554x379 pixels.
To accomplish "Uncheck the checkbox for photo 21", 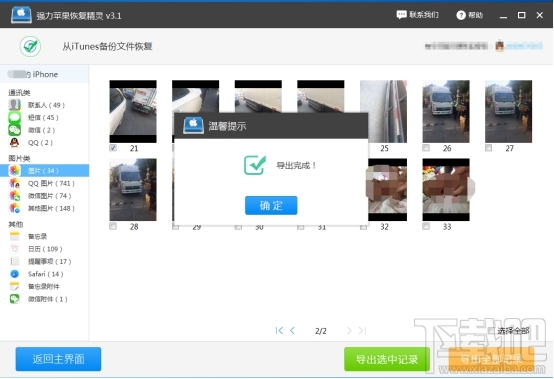I will click(x=113, y=148).
